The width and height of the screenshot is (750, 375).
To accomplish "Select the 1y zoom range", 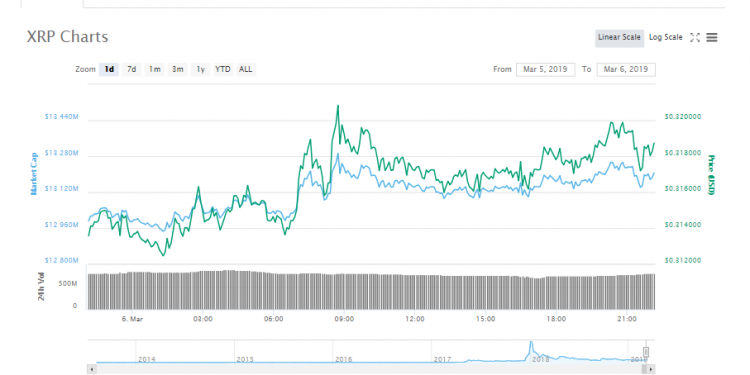I will 200,69.
